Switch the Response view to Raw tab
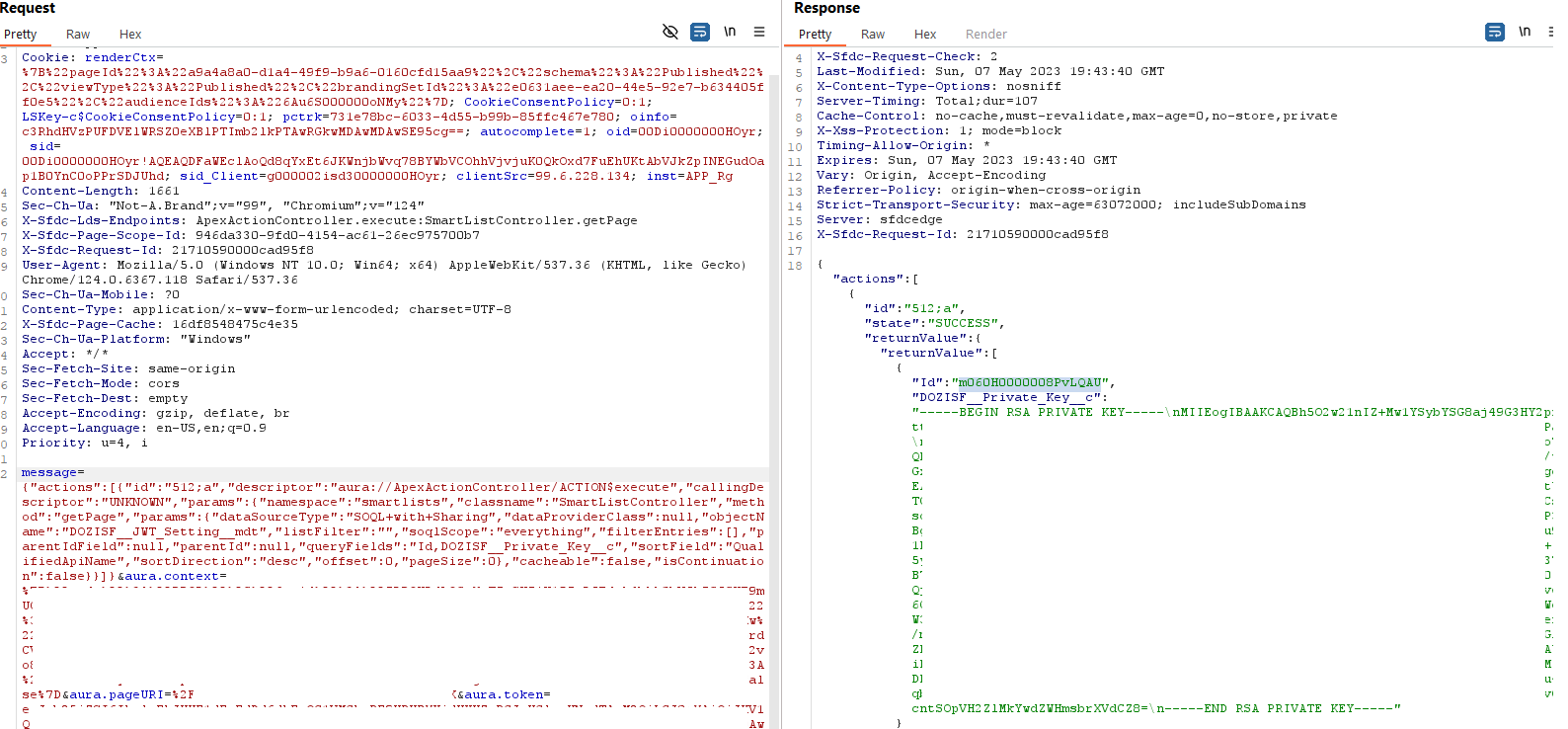 click(873, 35)
